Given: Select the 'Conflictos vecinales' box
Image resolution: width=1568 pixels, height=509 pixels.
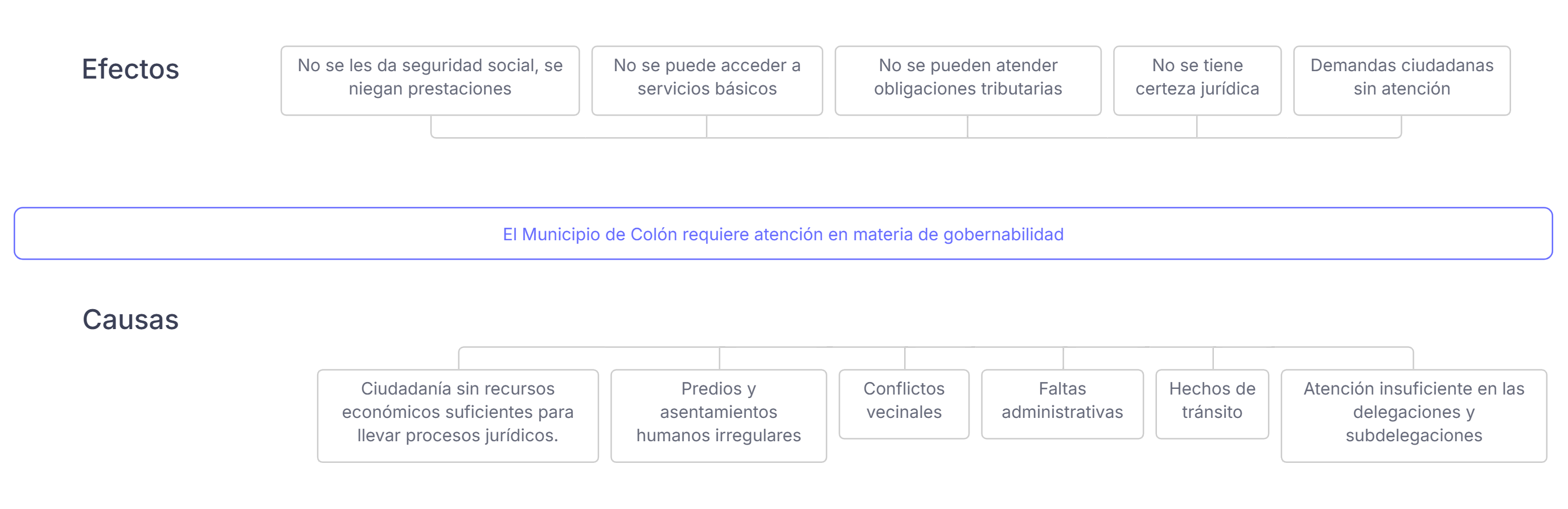Looking at the screenshot, I should coord(904,404).
